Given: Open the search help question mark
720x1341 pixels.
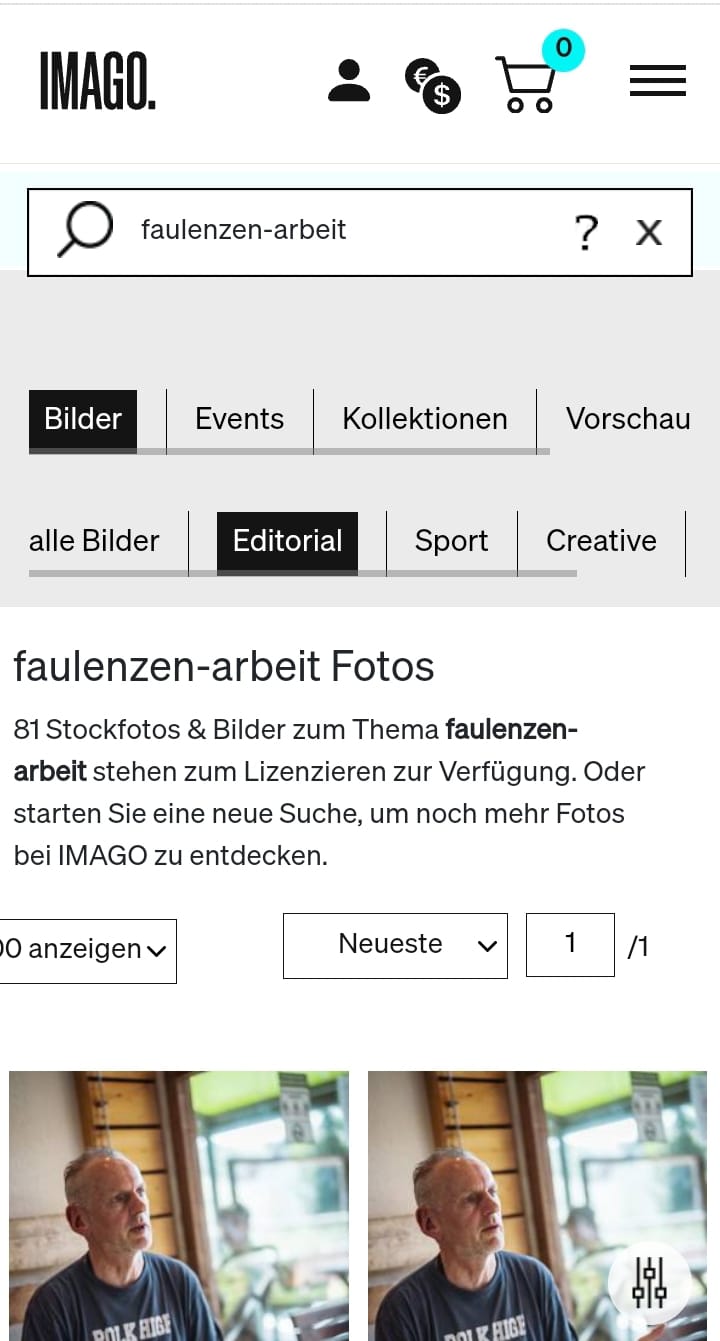Looking at the screenshot, I should click(x=586, y=231).
